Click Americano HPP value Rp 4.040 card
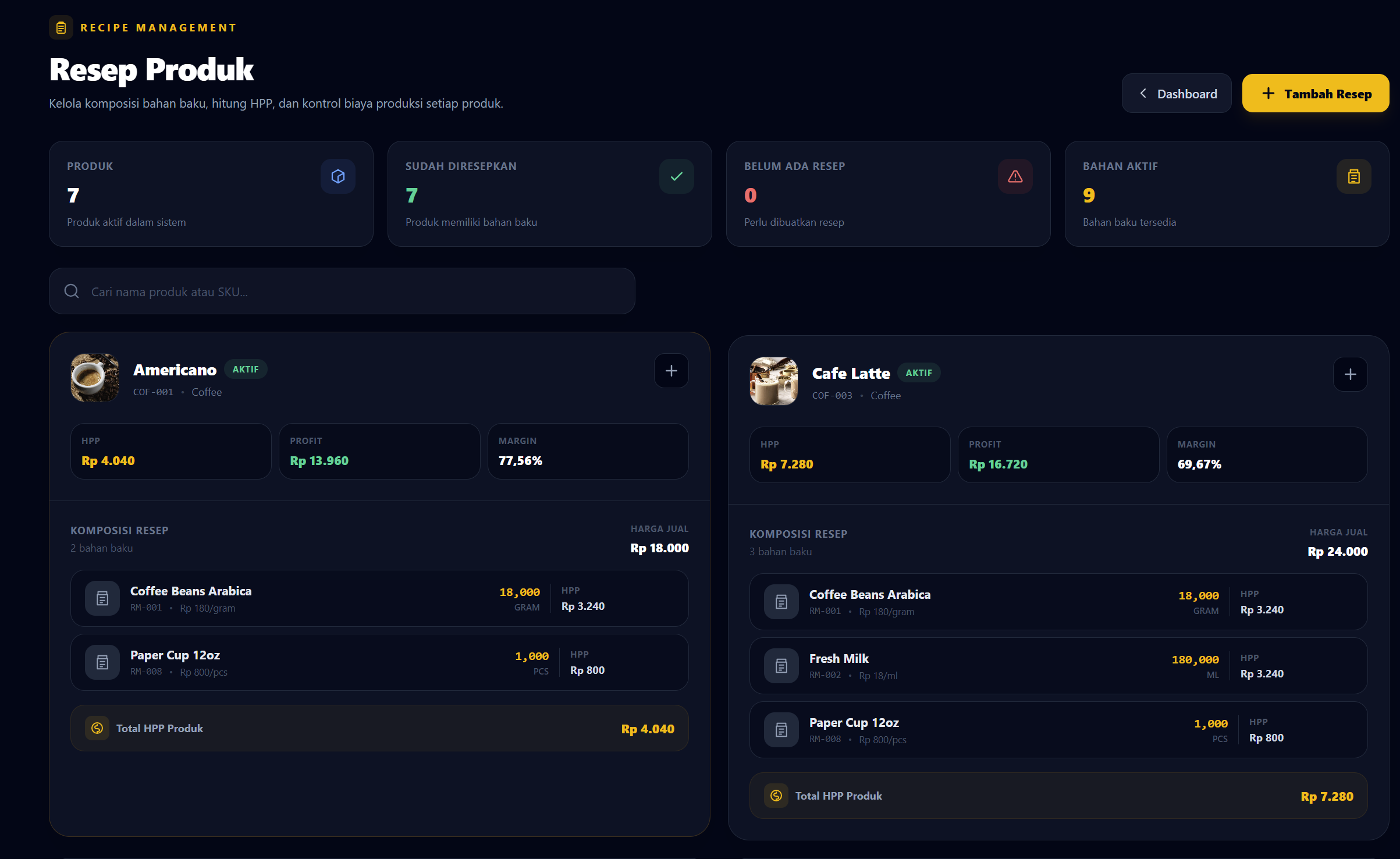This screenshot has height=859, width=1400. point(171,451)
